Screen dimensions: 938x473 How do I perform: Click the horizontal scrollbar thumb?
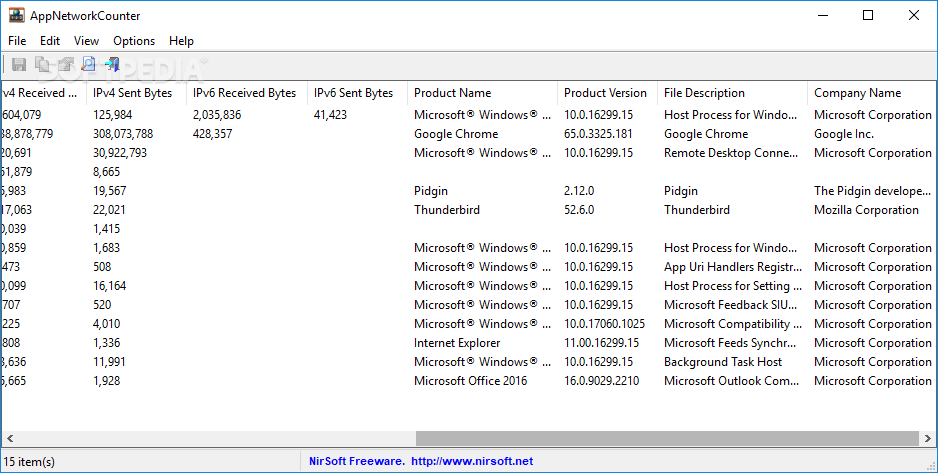click(x=667, y=438)
